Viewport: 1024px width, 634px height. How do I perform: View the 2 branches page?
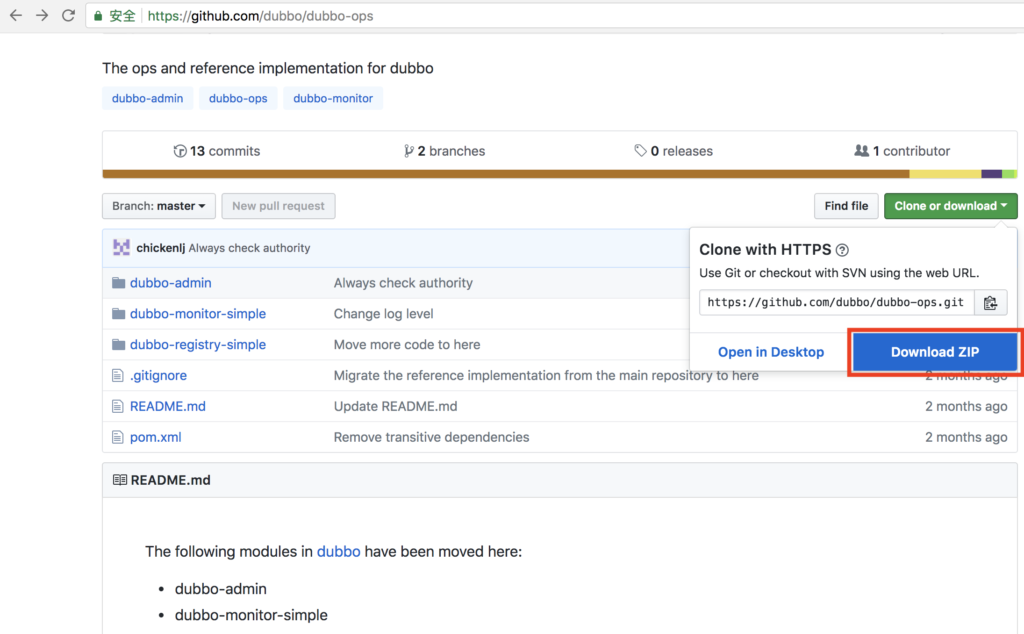click(445, 151)
